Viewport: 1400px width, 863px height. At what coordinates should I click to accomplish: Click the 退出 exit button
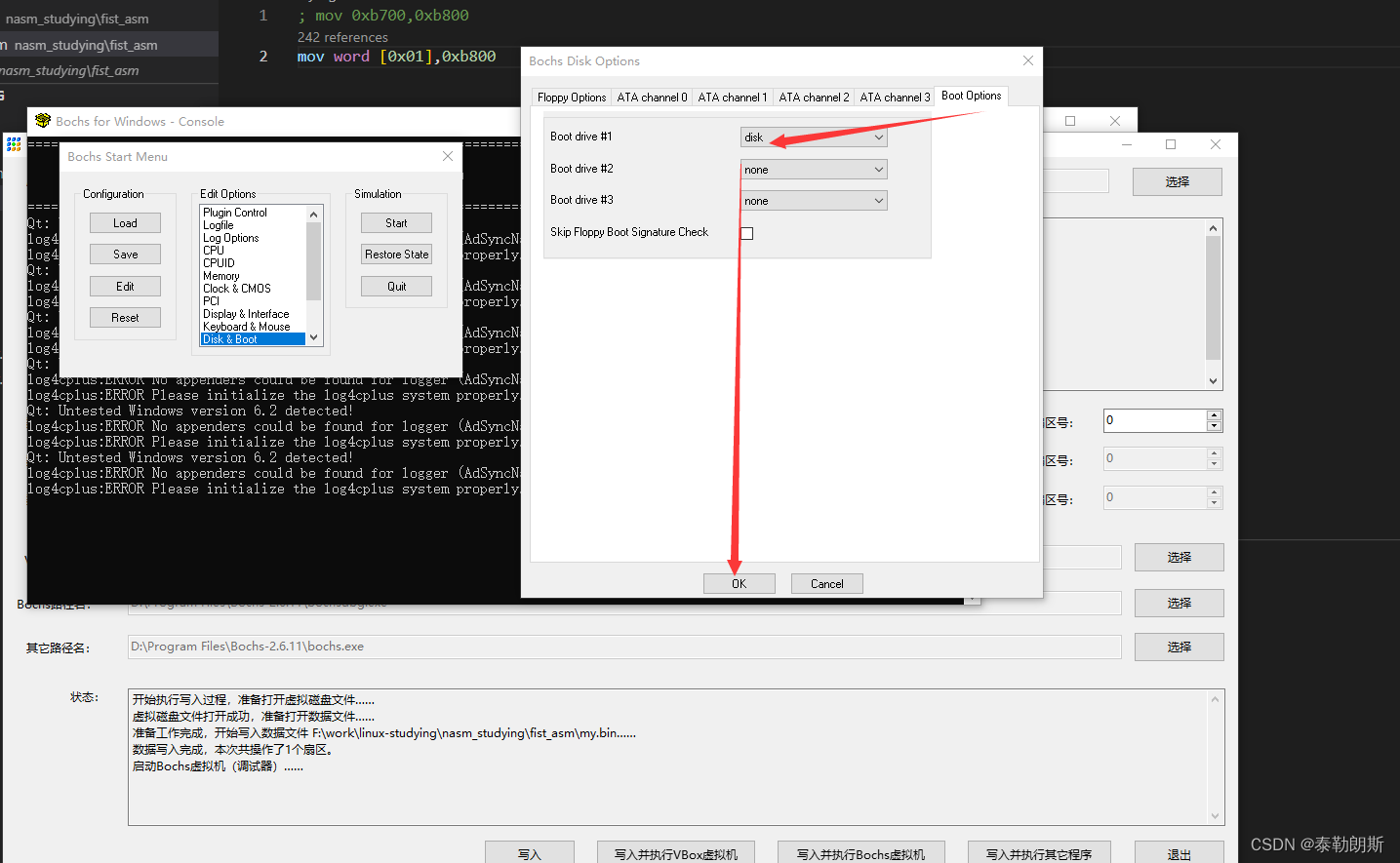point(1180,853)
